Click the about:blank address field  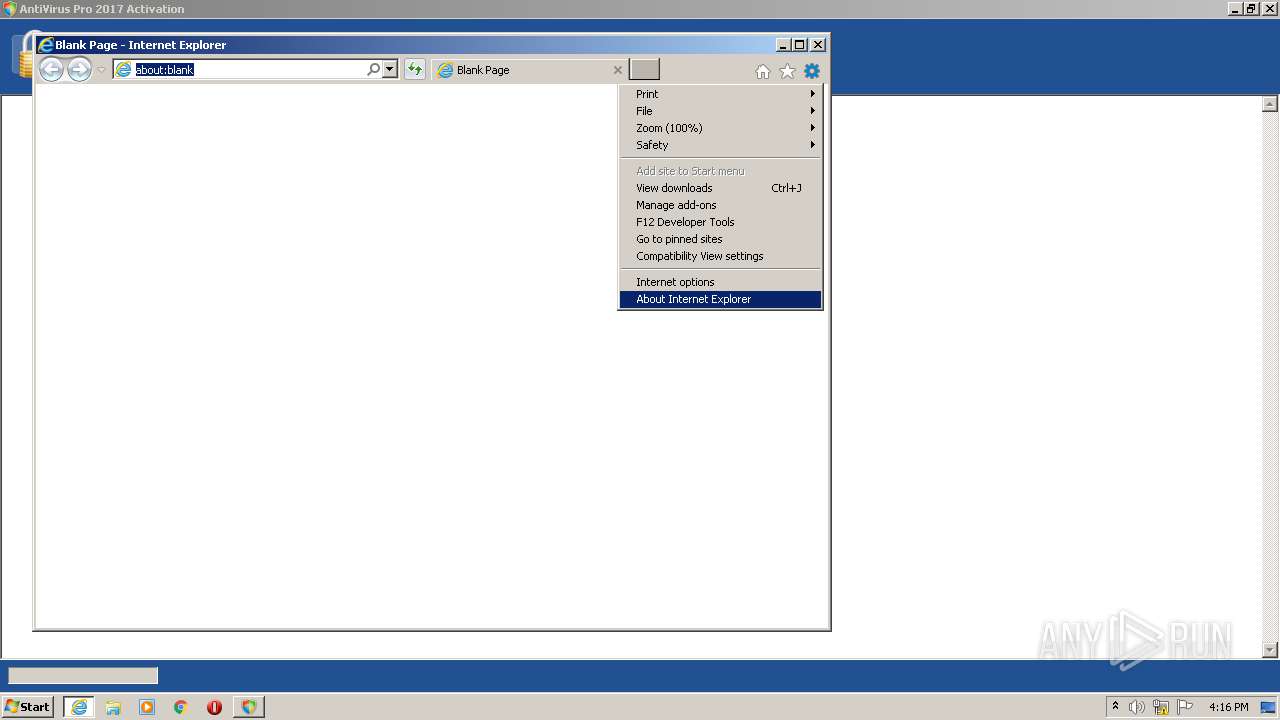[x=248, y=70]
